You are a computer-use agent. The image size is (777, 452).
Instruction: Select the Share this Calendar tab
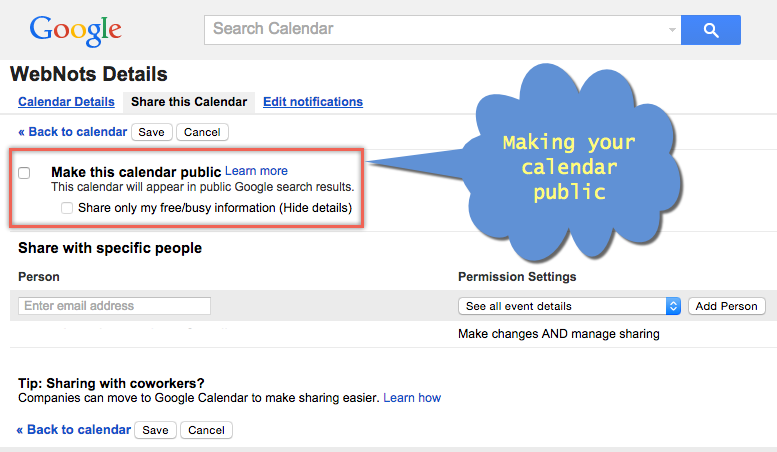point(189,102)
